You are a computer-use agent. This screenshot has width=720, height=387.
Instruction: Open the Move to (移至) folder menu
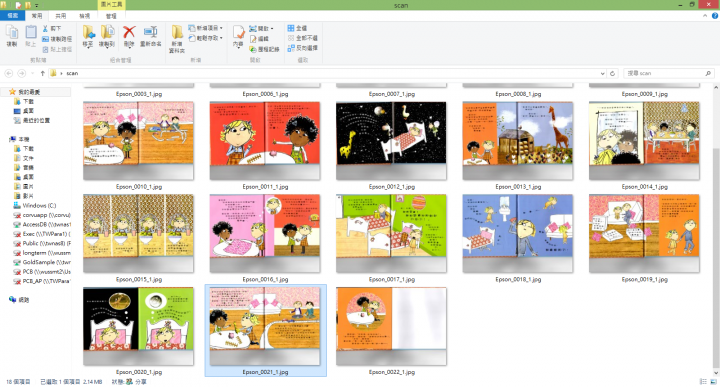pos(88,36)
